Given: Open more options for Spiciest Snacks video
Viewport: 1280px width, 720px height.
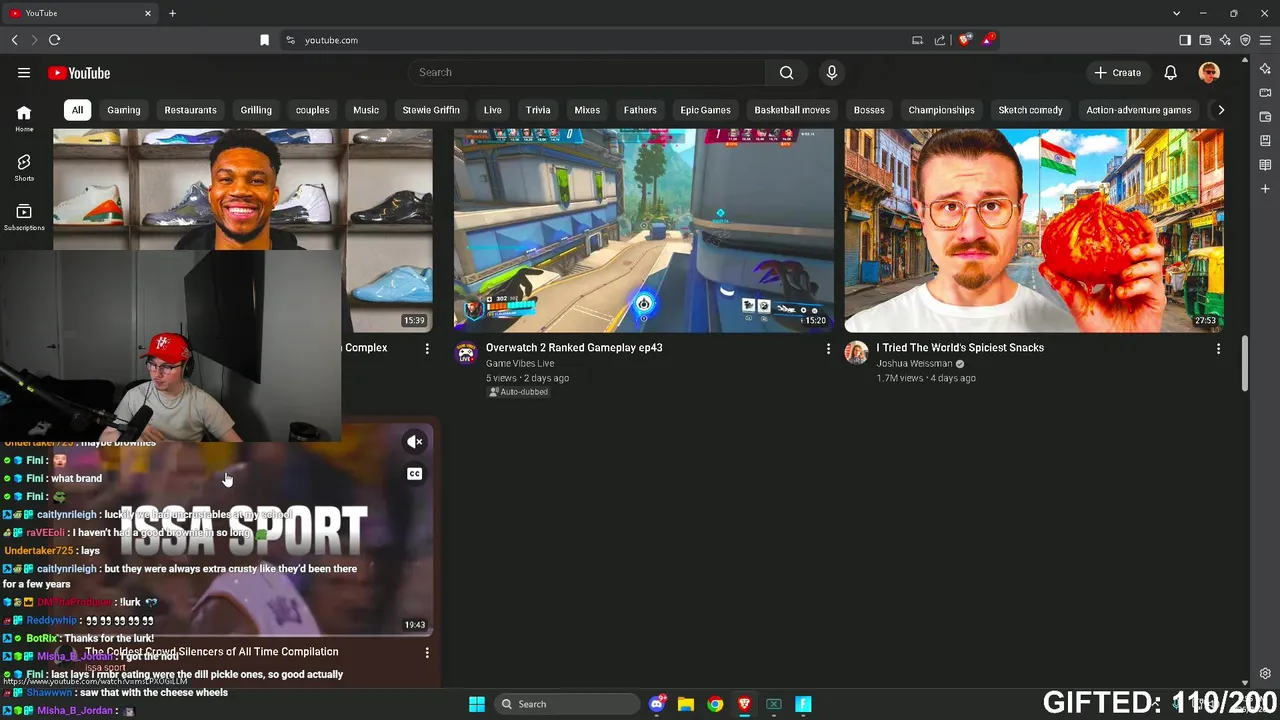Looking at the screenshot, I should [1218, 348].
